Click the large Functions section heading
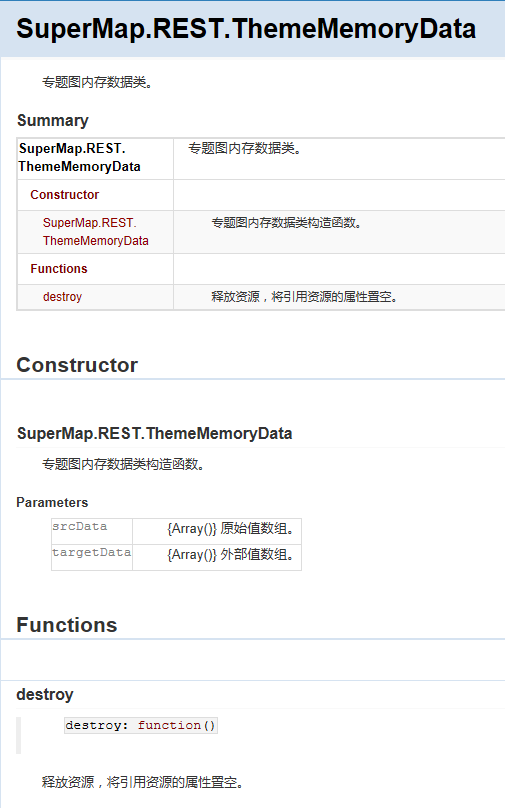 coord(67,625)
